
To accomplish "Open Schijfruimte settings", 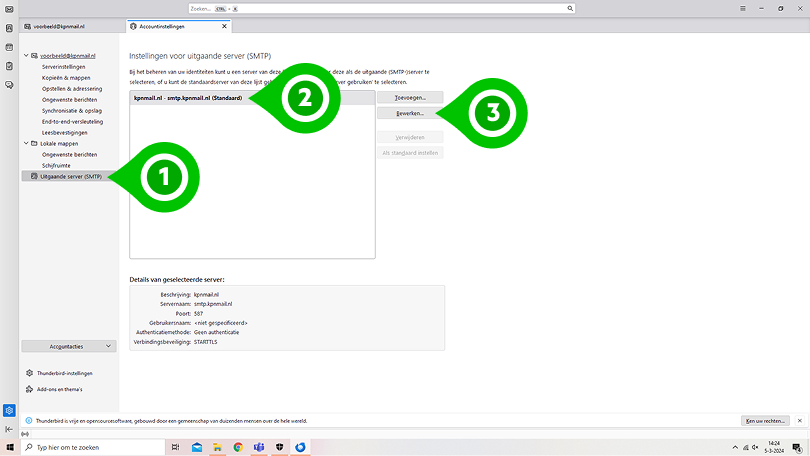I will pos(56,166).
